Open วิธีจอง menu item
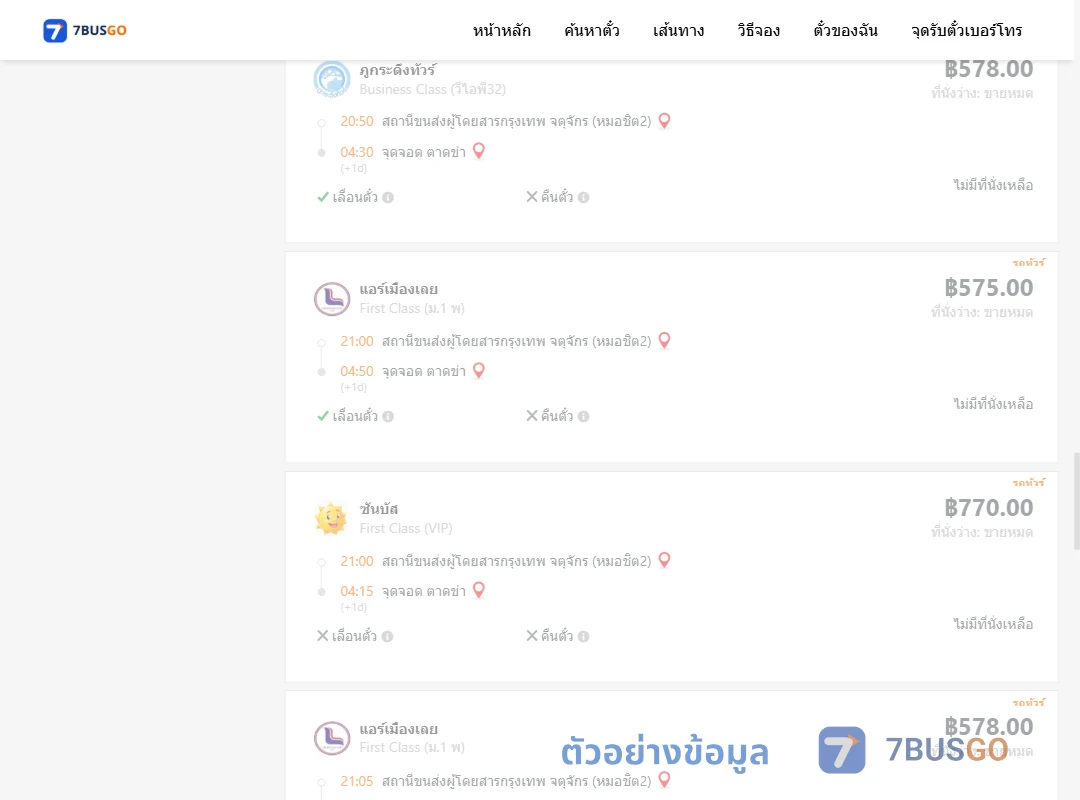This screenshot has height=800, width=1080. (758, 30)
